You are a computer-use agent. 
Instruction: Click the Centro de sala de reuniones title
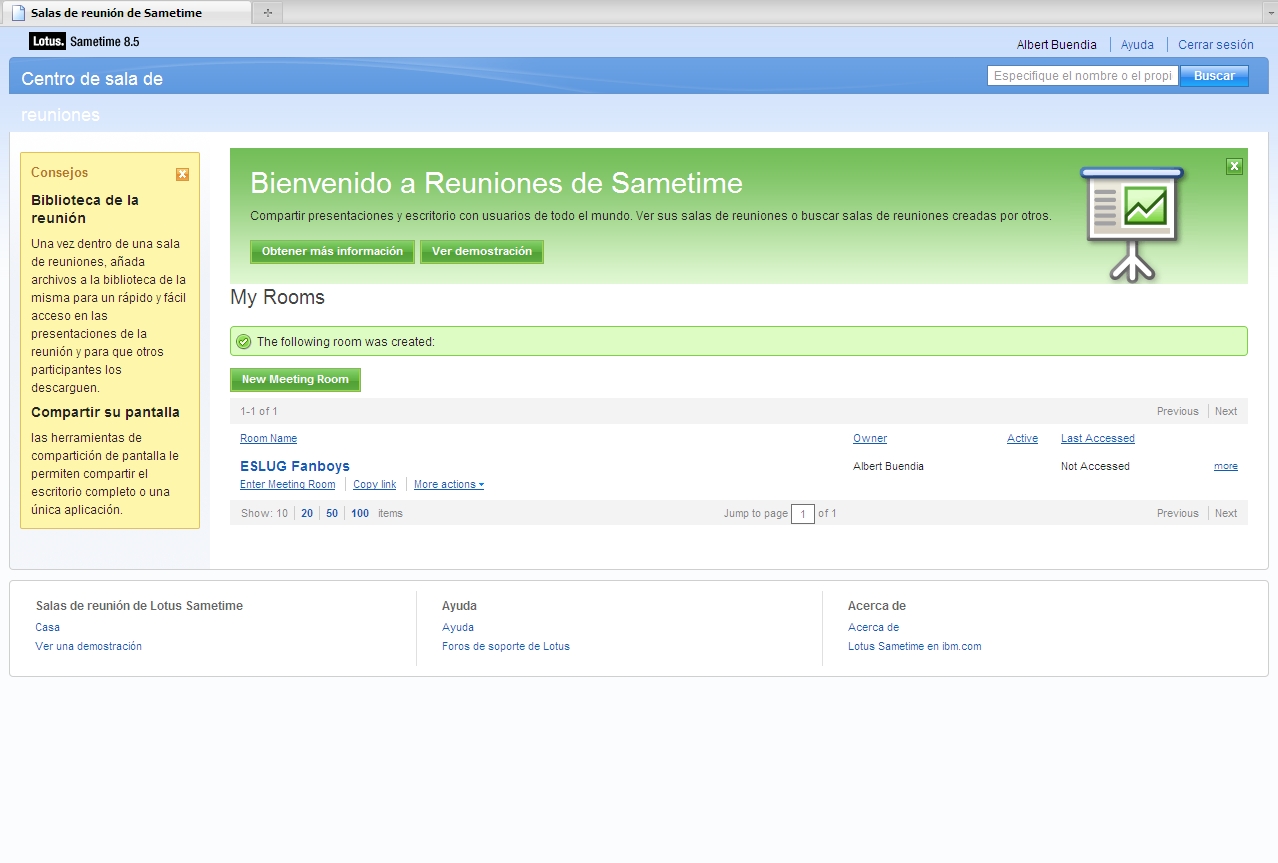click(92, 97)
